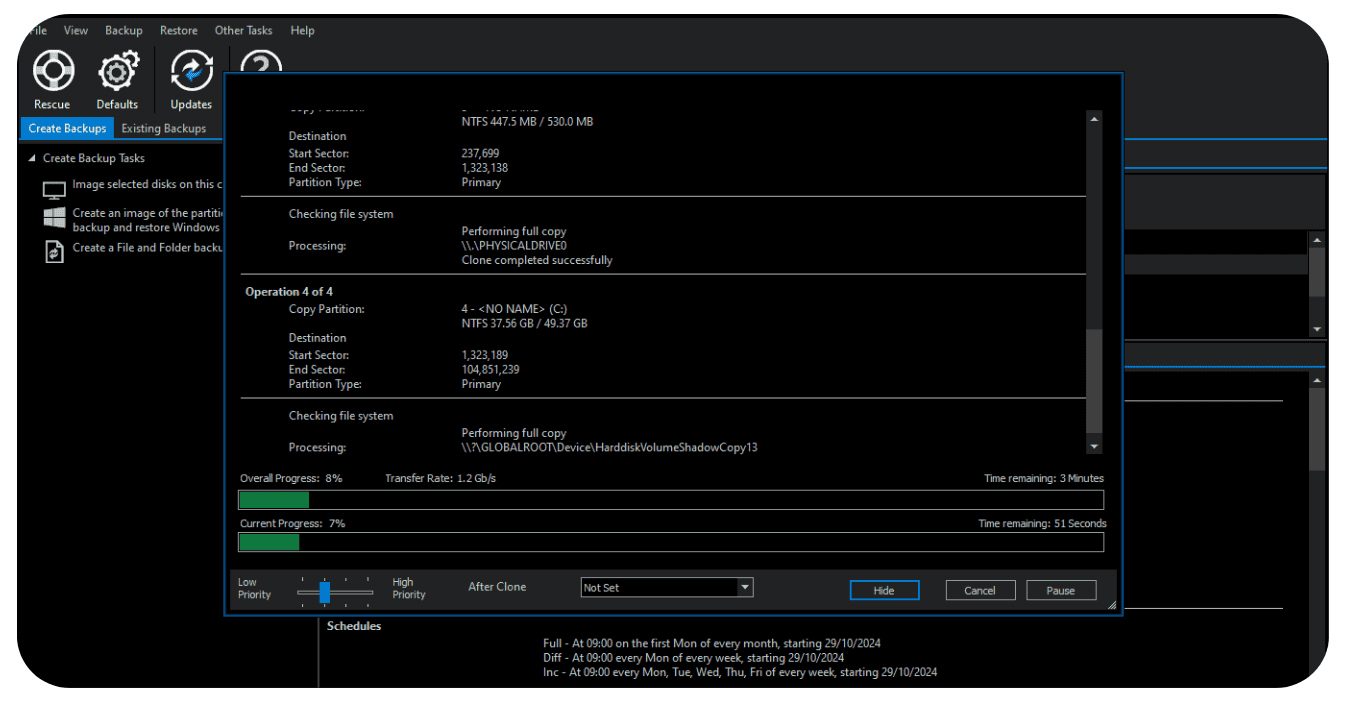
Task: Collapse the Create Backup Tasks tree
Action: tap(32, 159)
